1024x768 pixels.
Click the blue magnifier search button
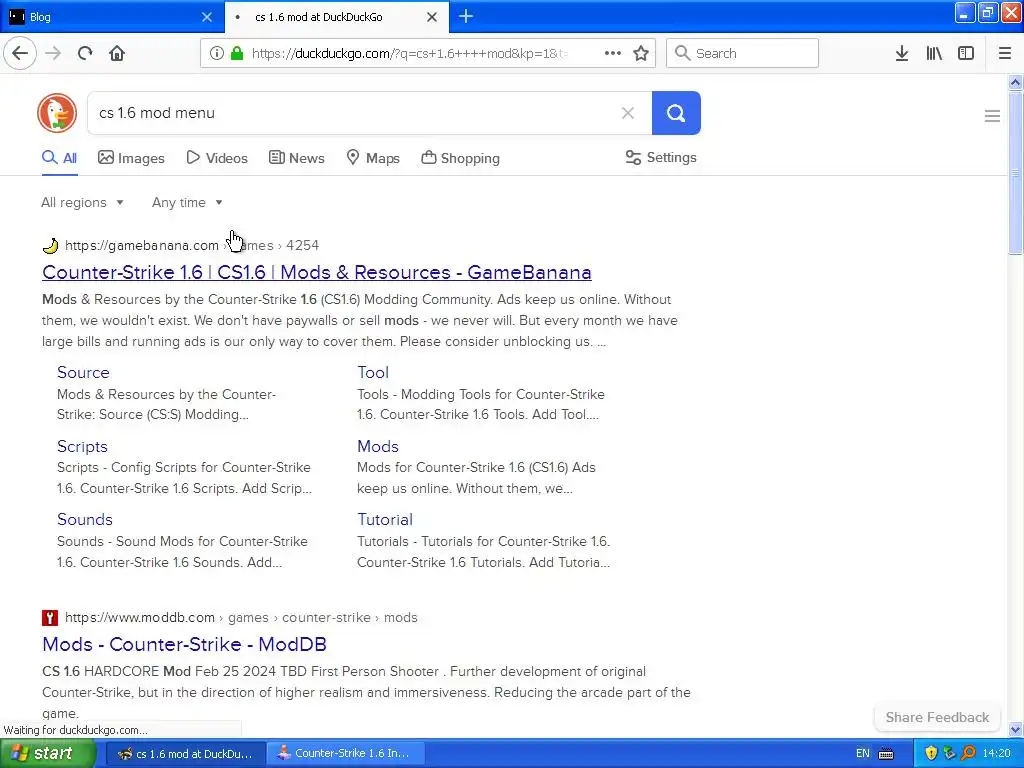point(676,113)
